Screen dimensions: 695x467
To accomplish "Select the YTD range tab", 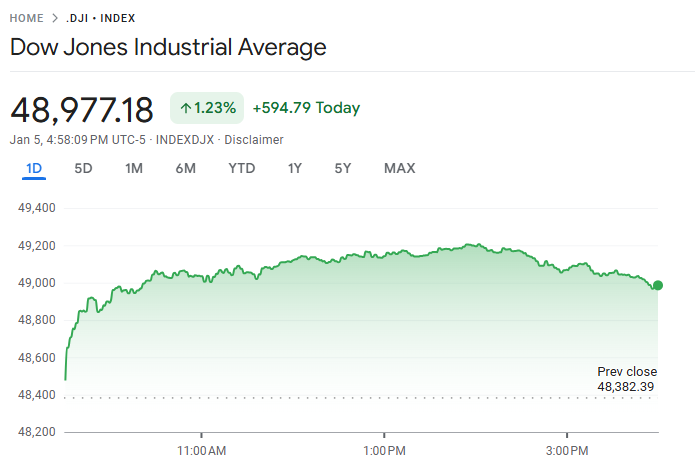I will click(x=242, y=169).
